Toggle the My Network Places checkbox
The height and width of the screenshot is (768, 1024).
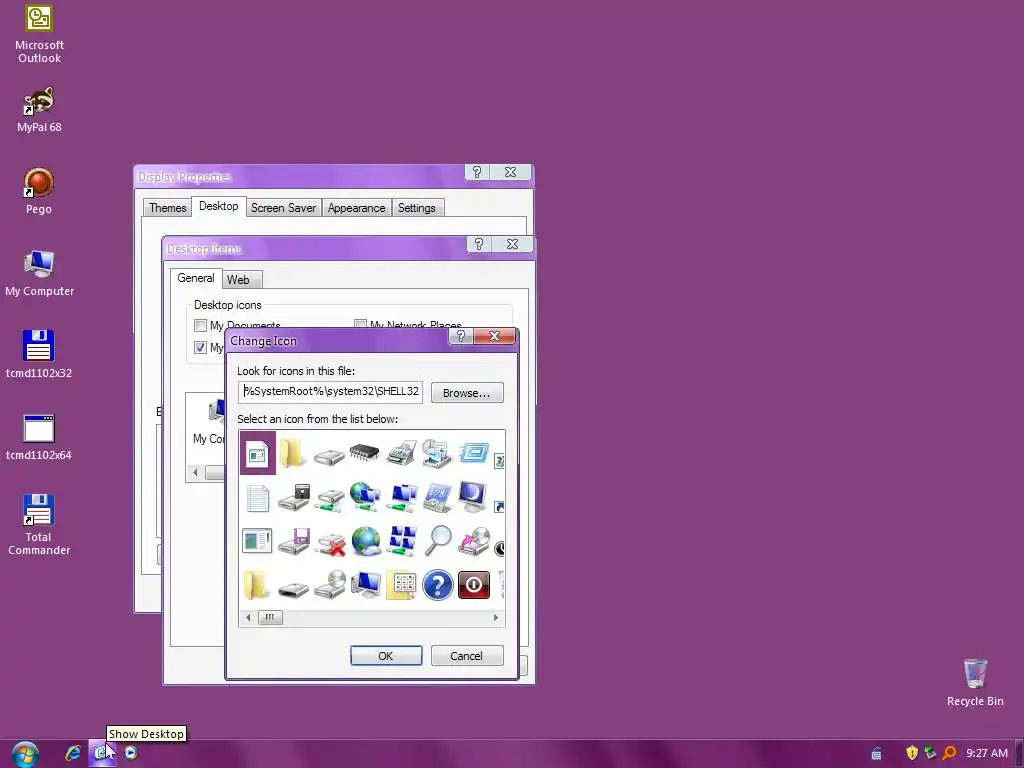pos(360,325)
